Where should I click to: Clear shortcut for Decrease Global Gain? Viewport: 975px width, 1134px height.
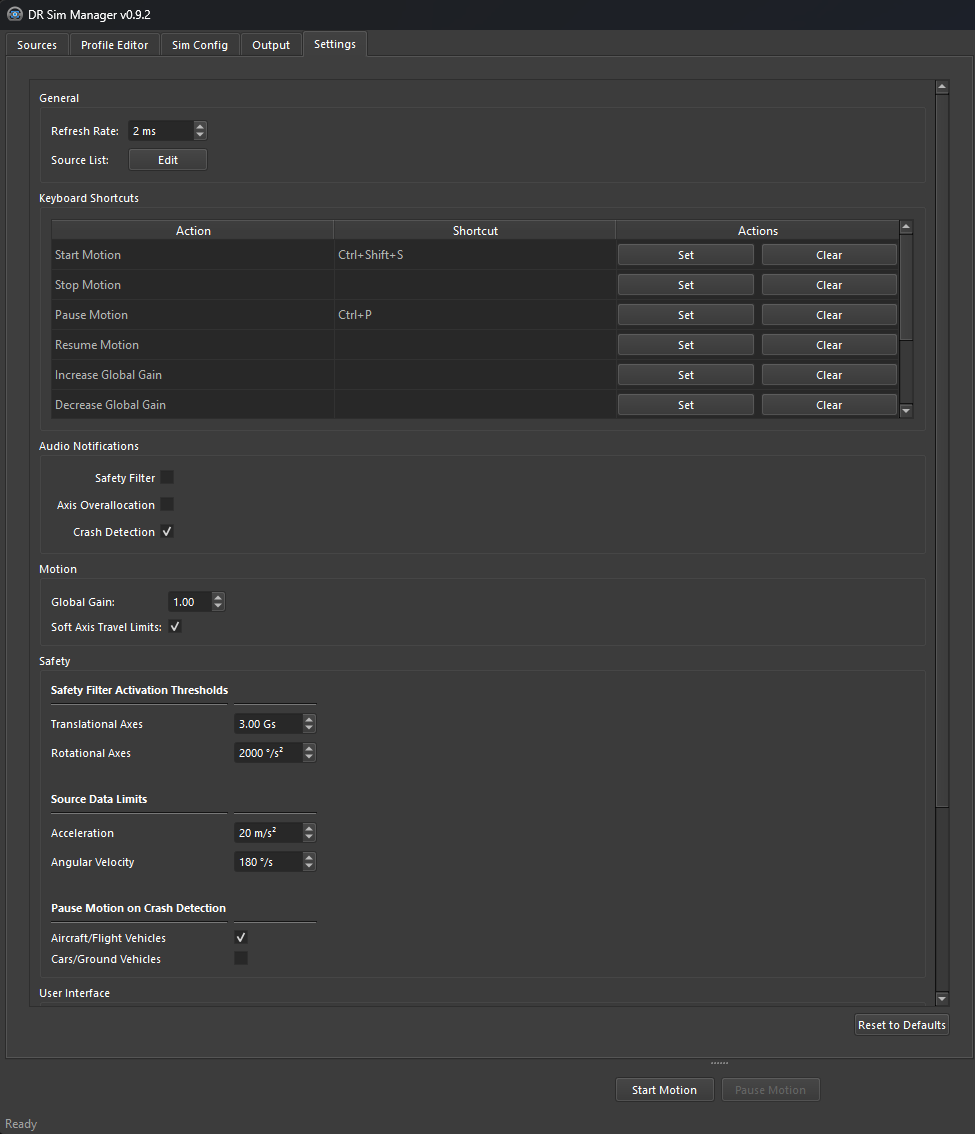(x=829, y=405)
